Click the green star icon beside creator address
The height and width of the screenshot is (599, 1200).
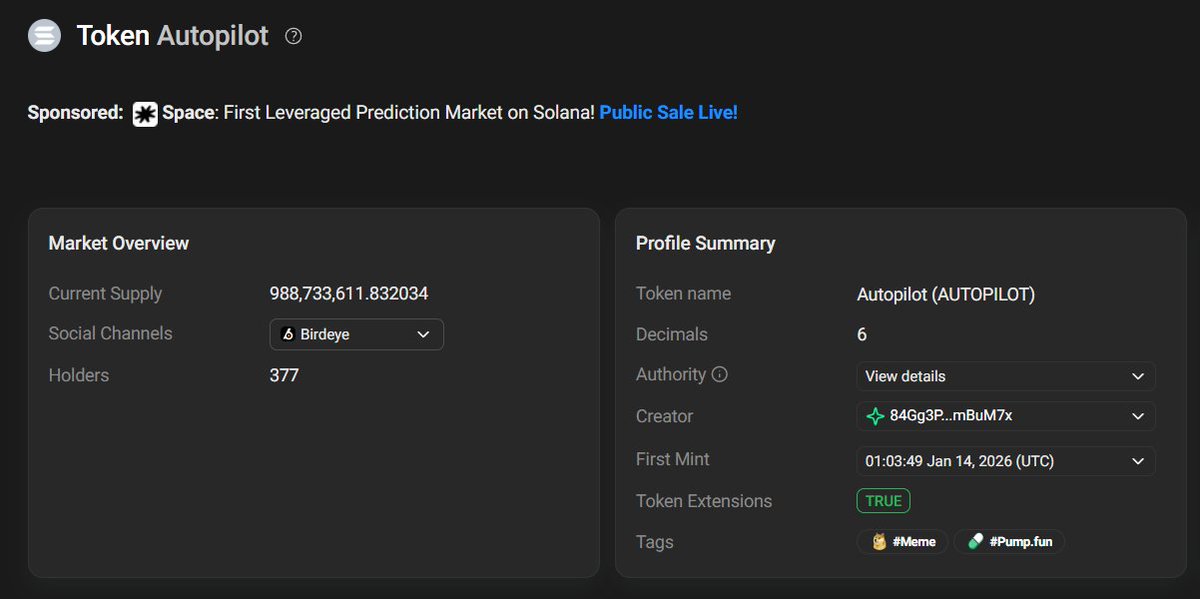pos(875,416)
